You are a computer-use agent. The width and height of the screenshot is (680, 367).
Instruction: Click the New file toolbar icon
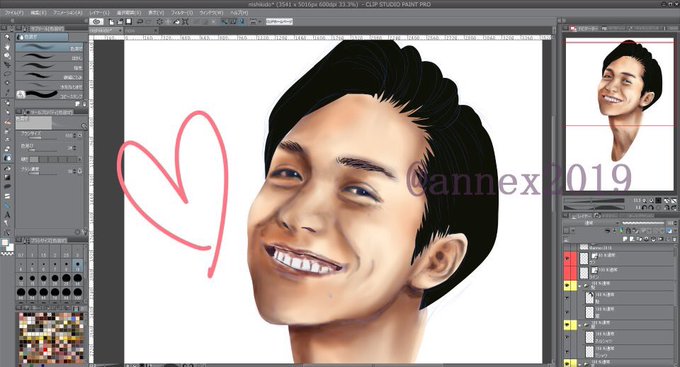[112, 21]
